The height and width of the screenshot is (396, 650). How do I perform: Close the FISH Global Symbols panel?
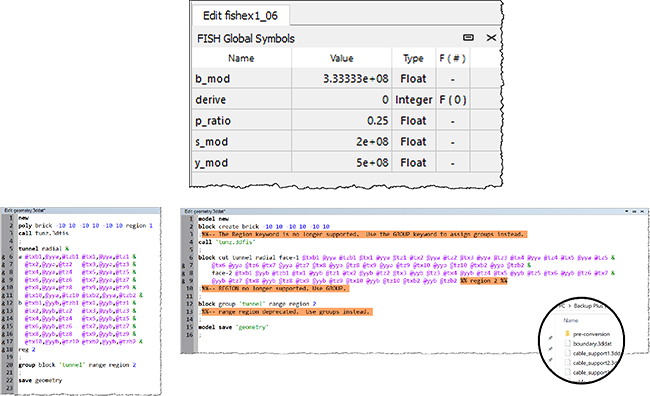[x=491, y=38]
